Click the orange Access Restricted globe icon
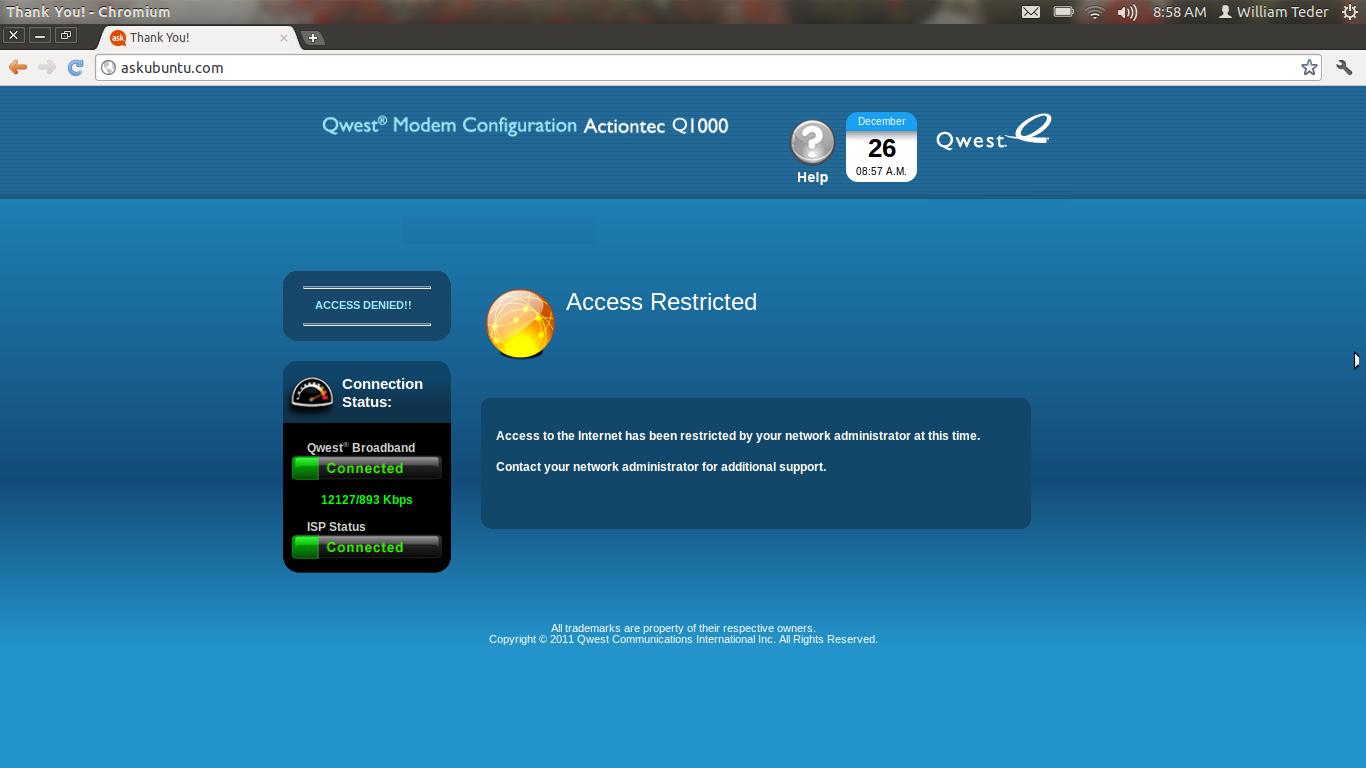The width and height of the screenshot is (1366, 768). 520,324
